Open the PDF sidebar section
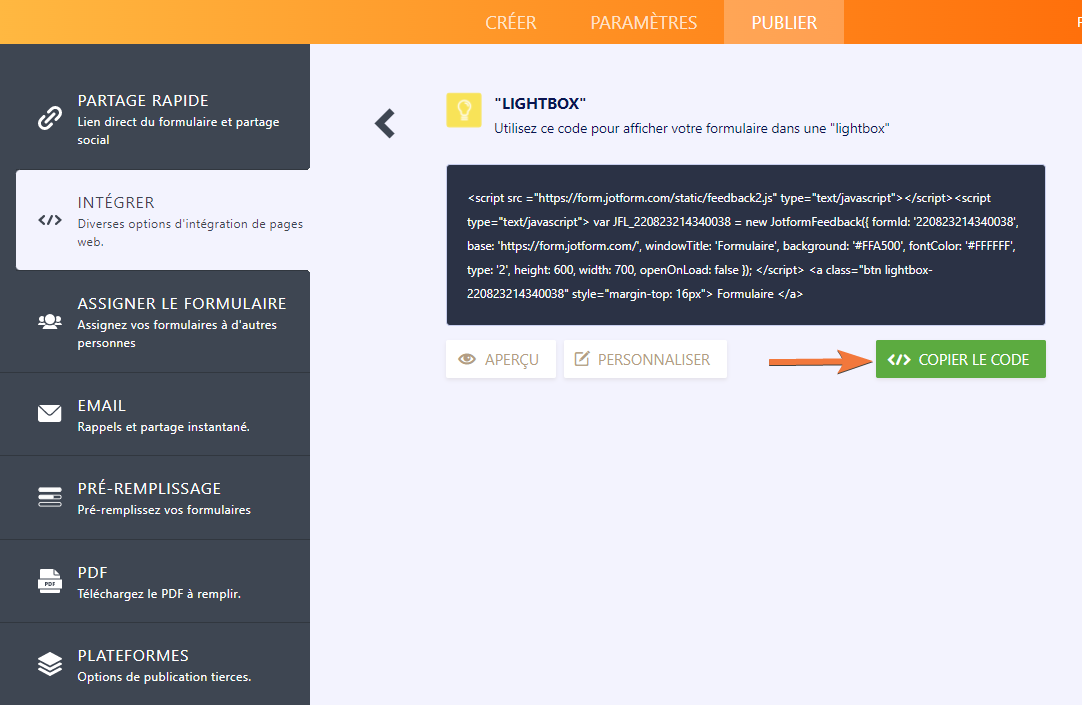This screenshot has height=705, width=1082. click(x=155, y=582)
